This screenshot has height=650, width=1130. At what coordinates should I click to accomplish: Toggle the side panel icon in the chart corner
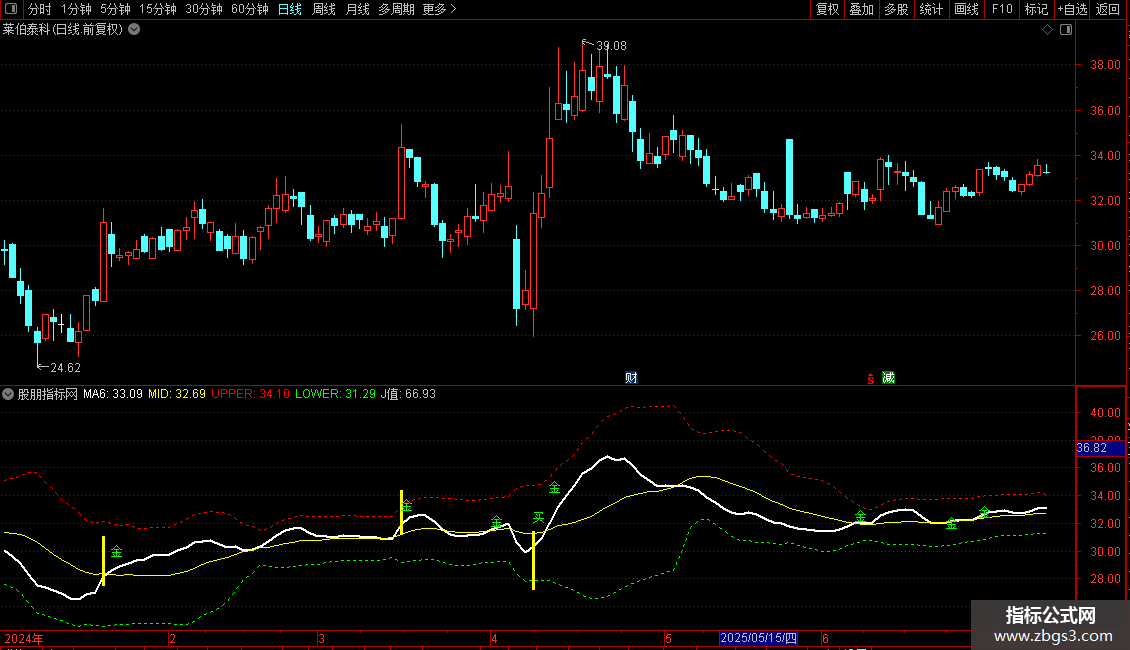[1066, 30]
